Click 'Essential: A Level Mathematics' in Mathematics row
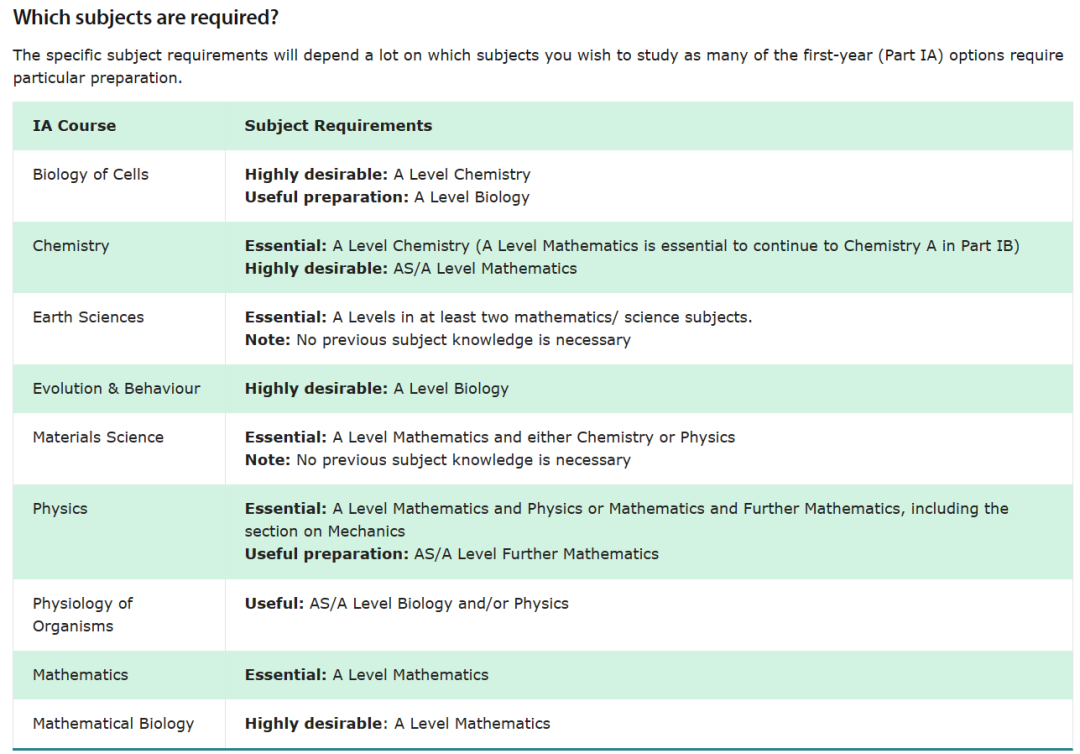 (366, 675)
